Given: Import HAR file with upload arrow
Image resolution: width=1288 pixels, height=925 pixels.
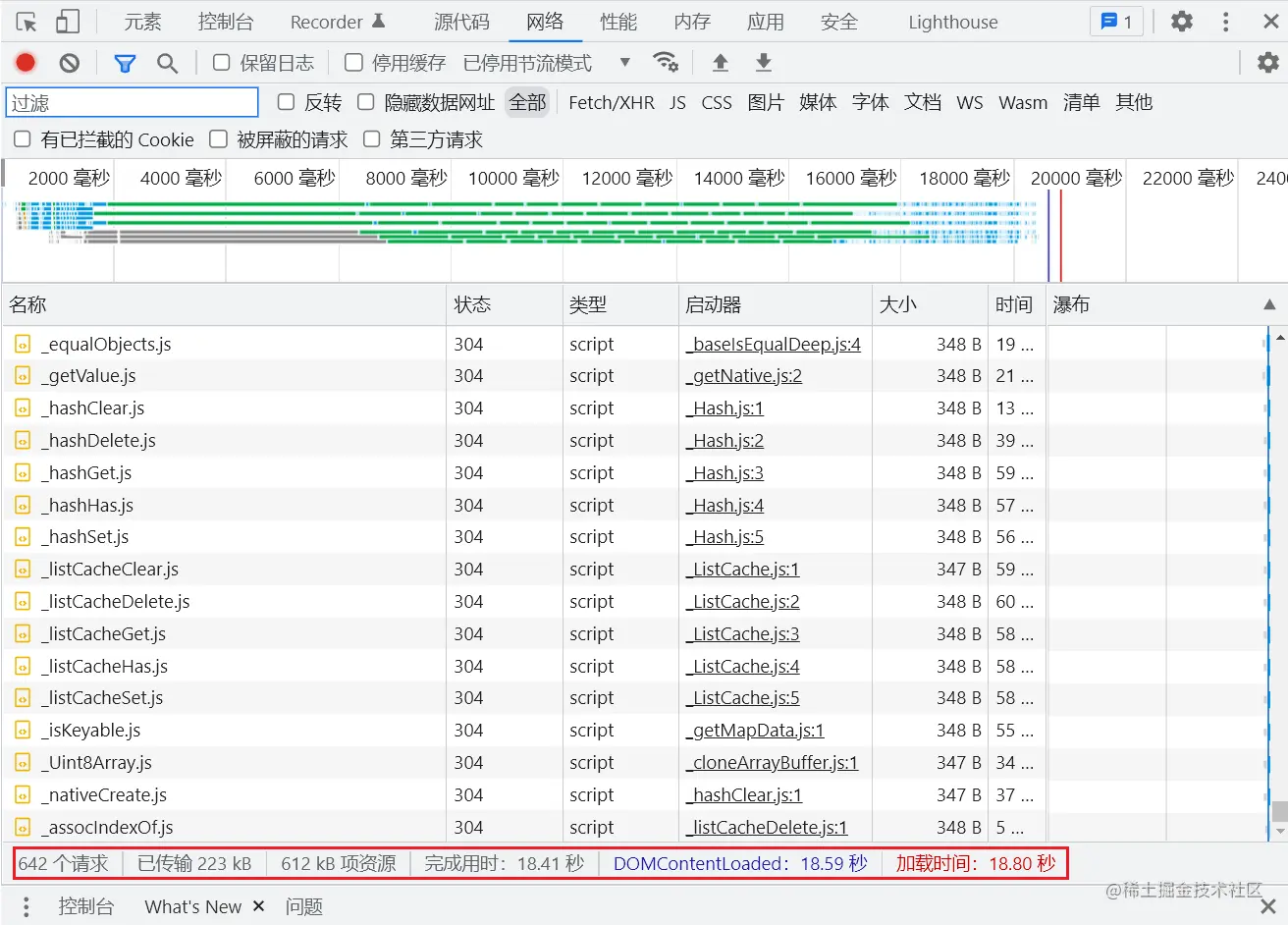Looking at the screenshot, I should [x=720, y=63].
